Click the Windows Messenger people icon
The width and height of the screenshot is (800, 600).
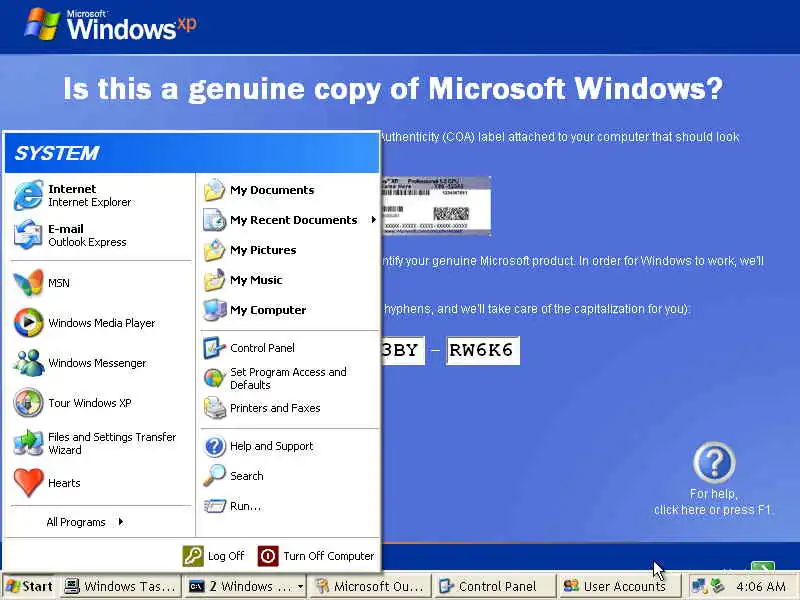pos(28,363)
